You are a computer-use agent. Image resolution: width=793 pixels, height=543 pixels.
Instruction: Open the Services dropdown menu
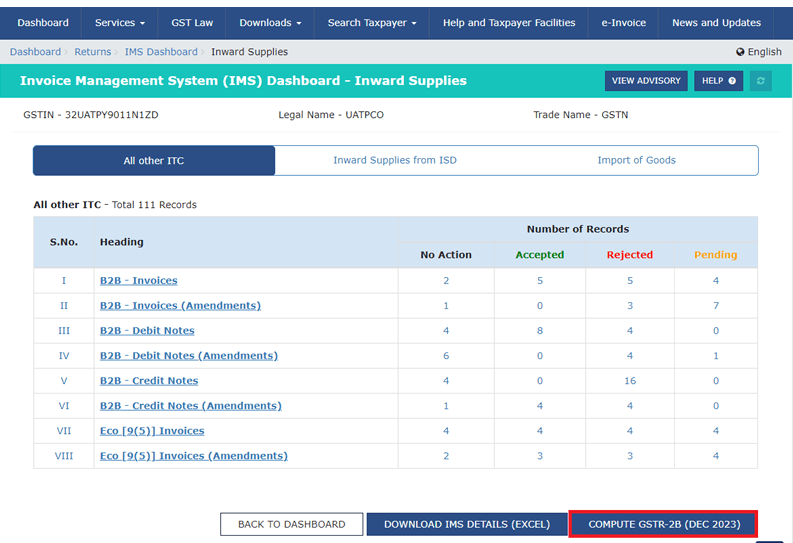tap(119, 23)
